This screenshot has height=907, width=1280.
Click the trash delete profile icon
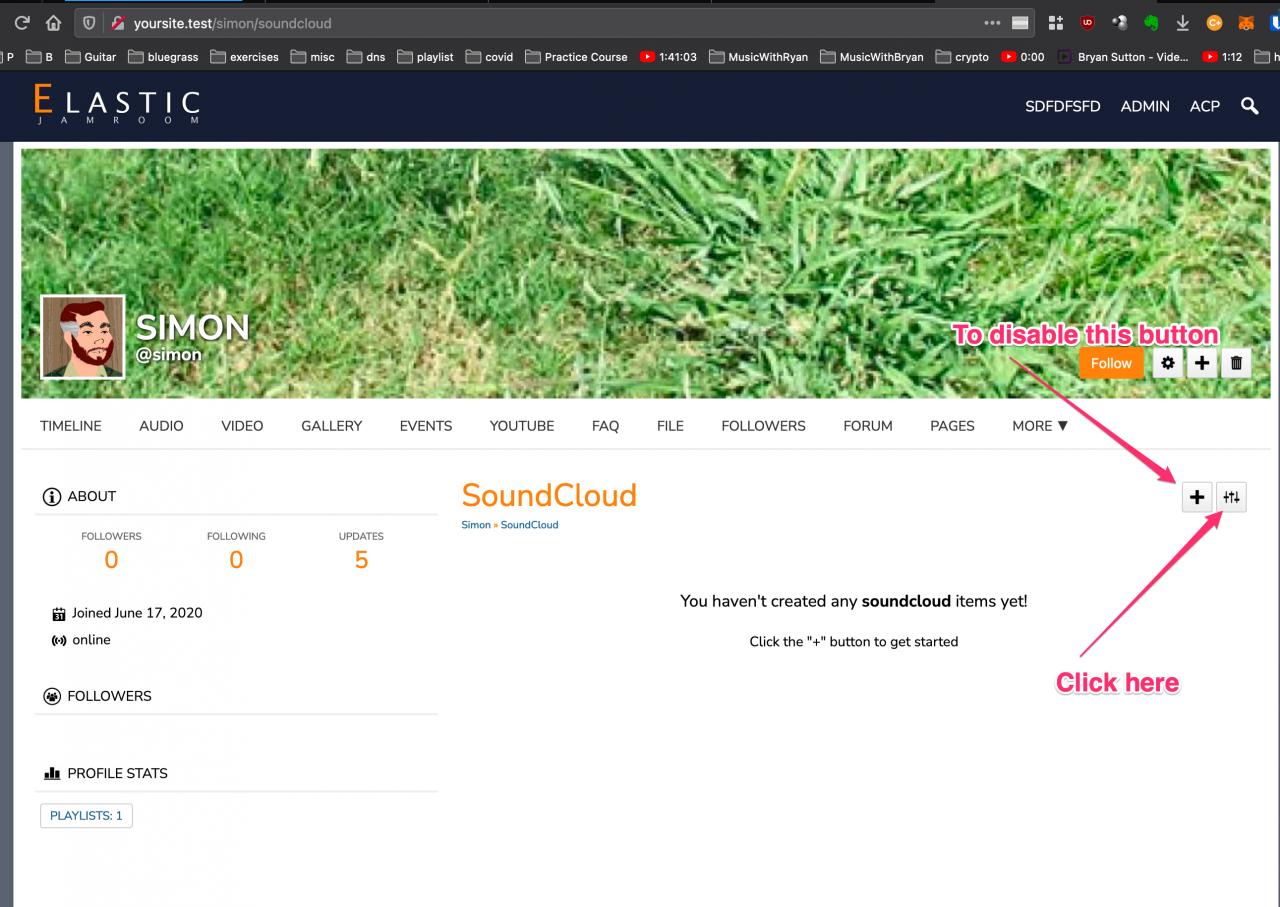pos(1235,364)
